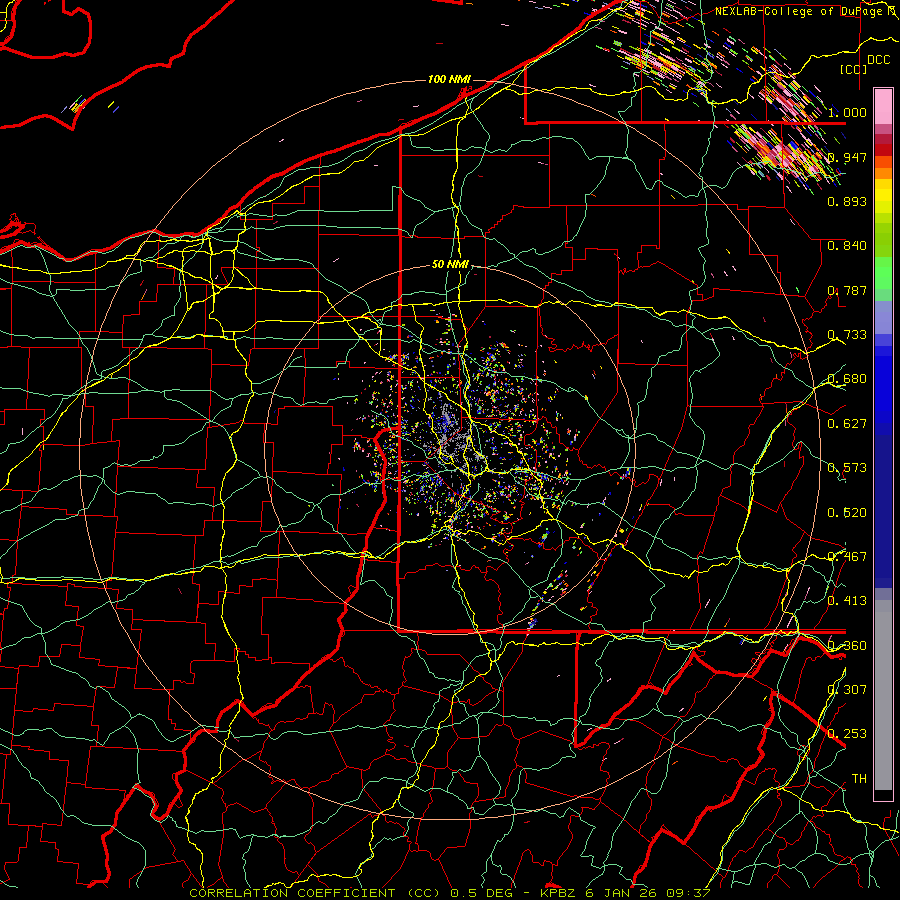Pick the bright green color scale segment

tap(883, 273)
